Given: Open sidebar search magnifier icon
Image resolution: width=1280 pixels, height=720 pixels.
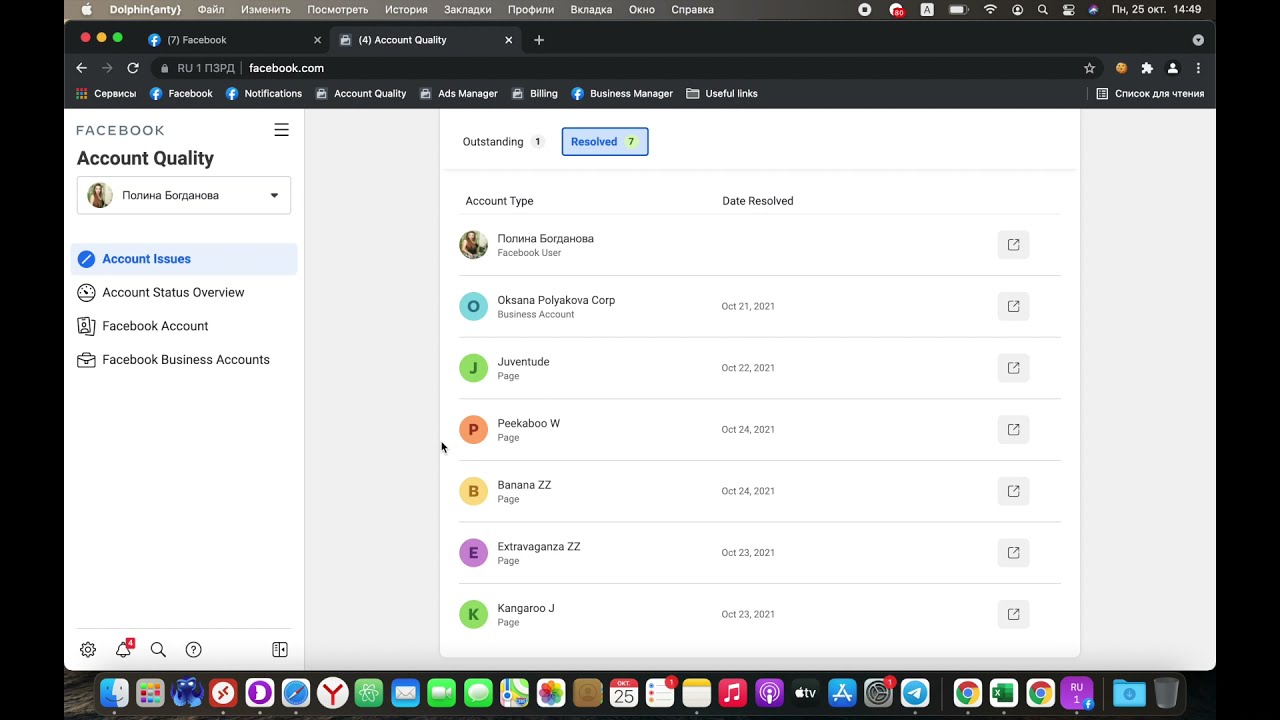Looking at the screenshot, I should (x=158, y=650).
